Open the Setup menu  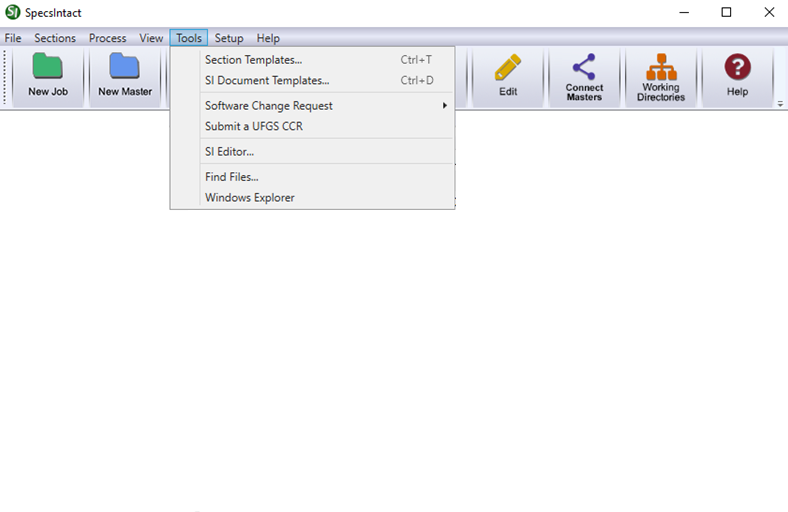coord(229,38)
